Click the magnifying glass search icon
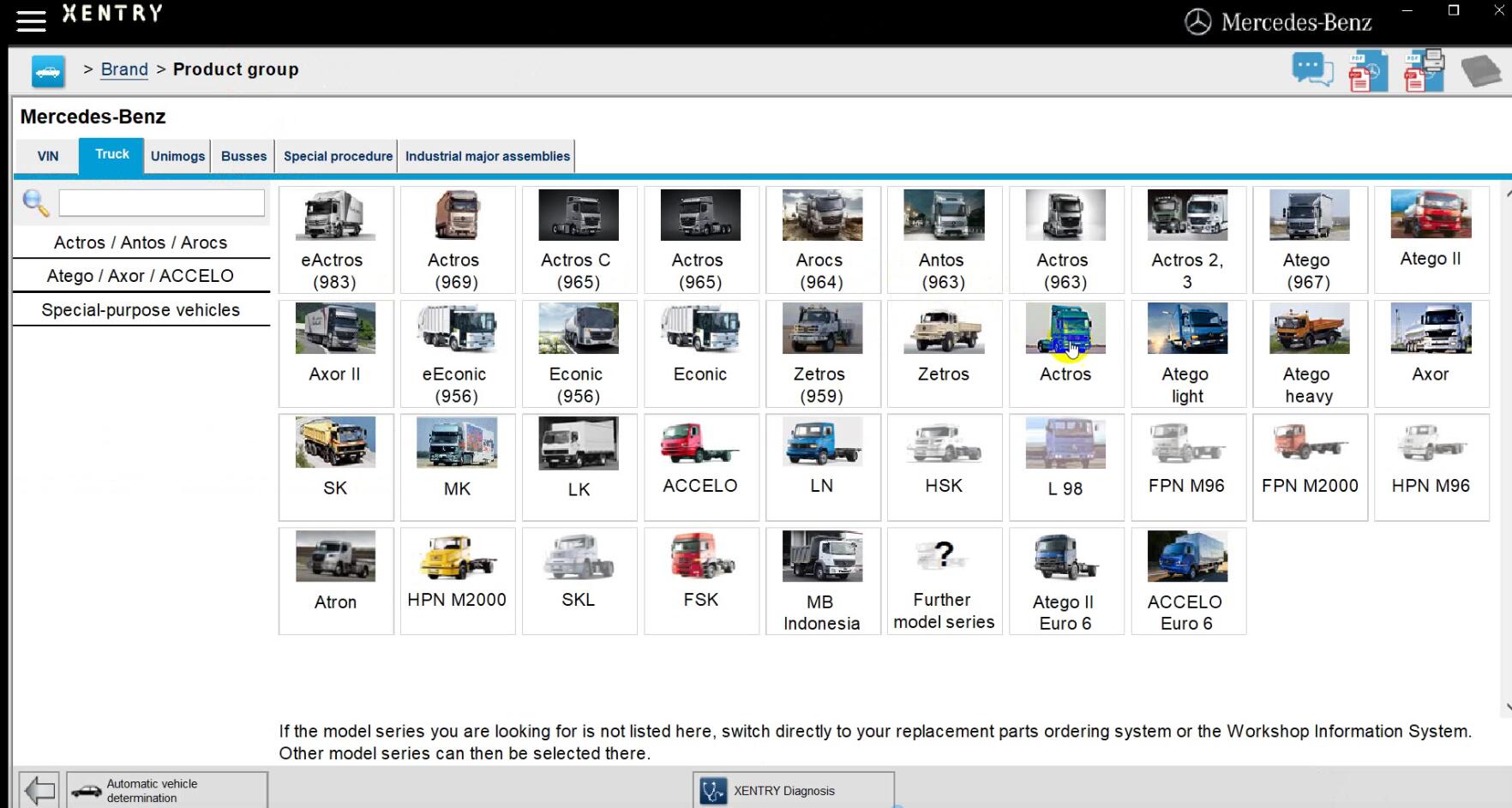Screen dimensions: 1512x808 pos(36,203)
